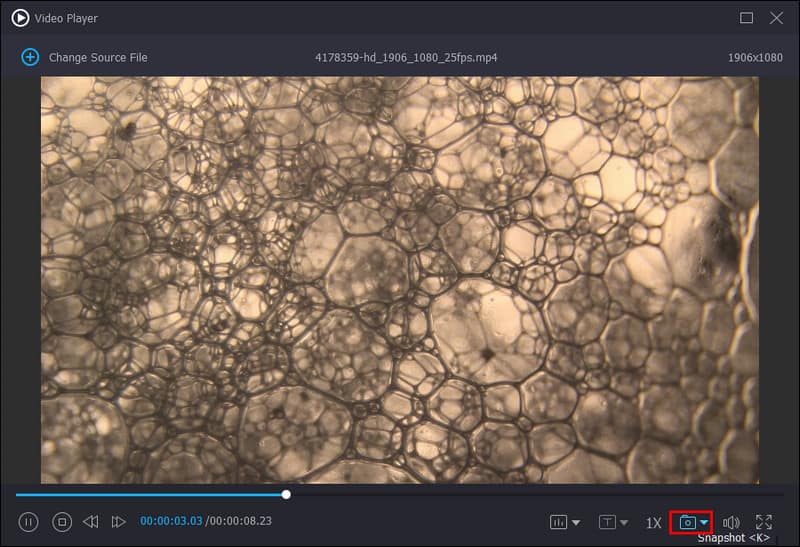The width and height of the screenshot is (800, 547).
Task: Change playback speed from 1X
Action: pos(653,522)
